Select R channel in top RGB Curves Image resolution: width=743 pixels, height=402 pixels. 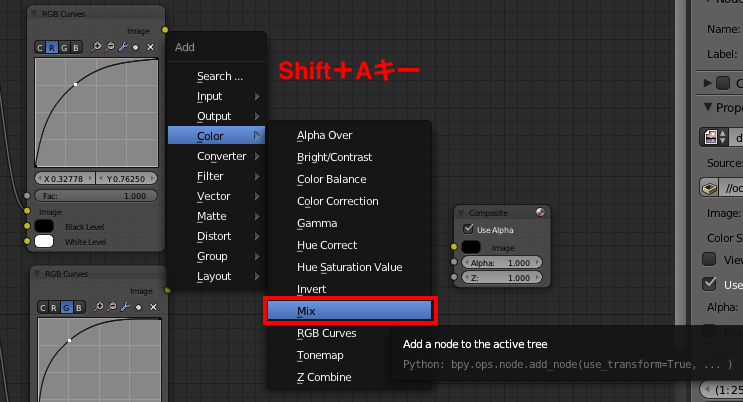pyautogui.click(x=52, y=47)
